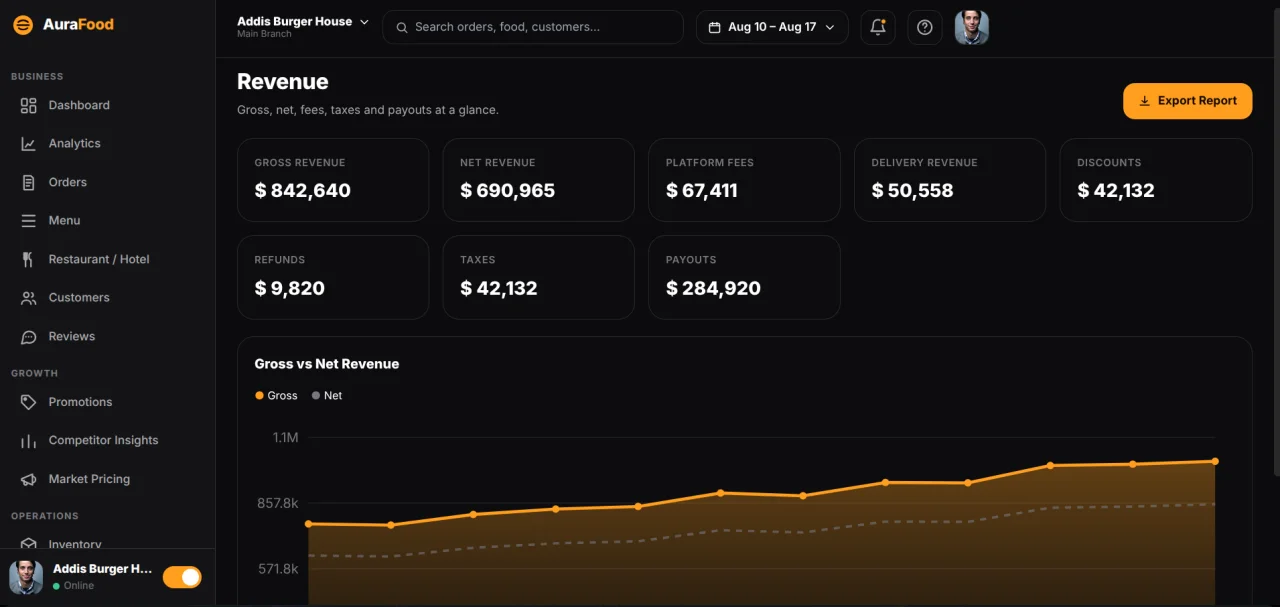Click the Net Revenue $690,965 card
Screen dimensions: 1280x607
(539, 180)
